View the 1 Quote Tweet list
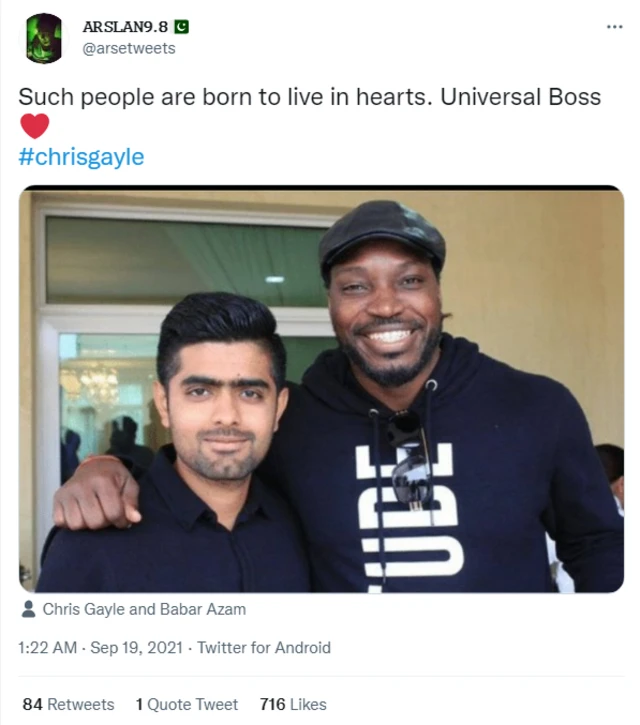 pyautogui.click(x=186, y=704)
